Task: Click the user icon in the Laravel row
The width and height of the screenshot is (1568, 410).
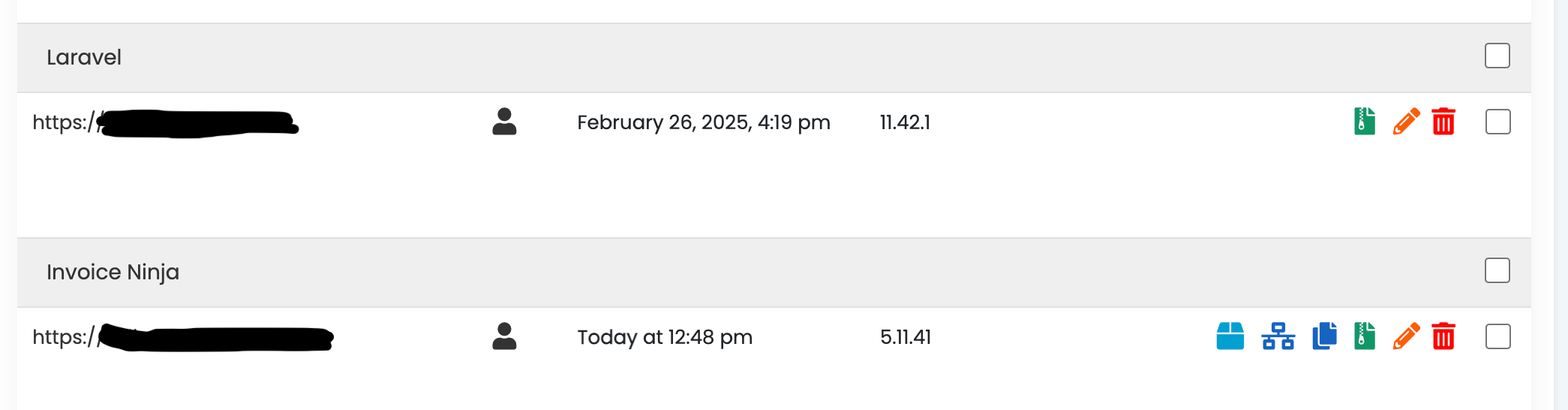Action: coord(504,122)
